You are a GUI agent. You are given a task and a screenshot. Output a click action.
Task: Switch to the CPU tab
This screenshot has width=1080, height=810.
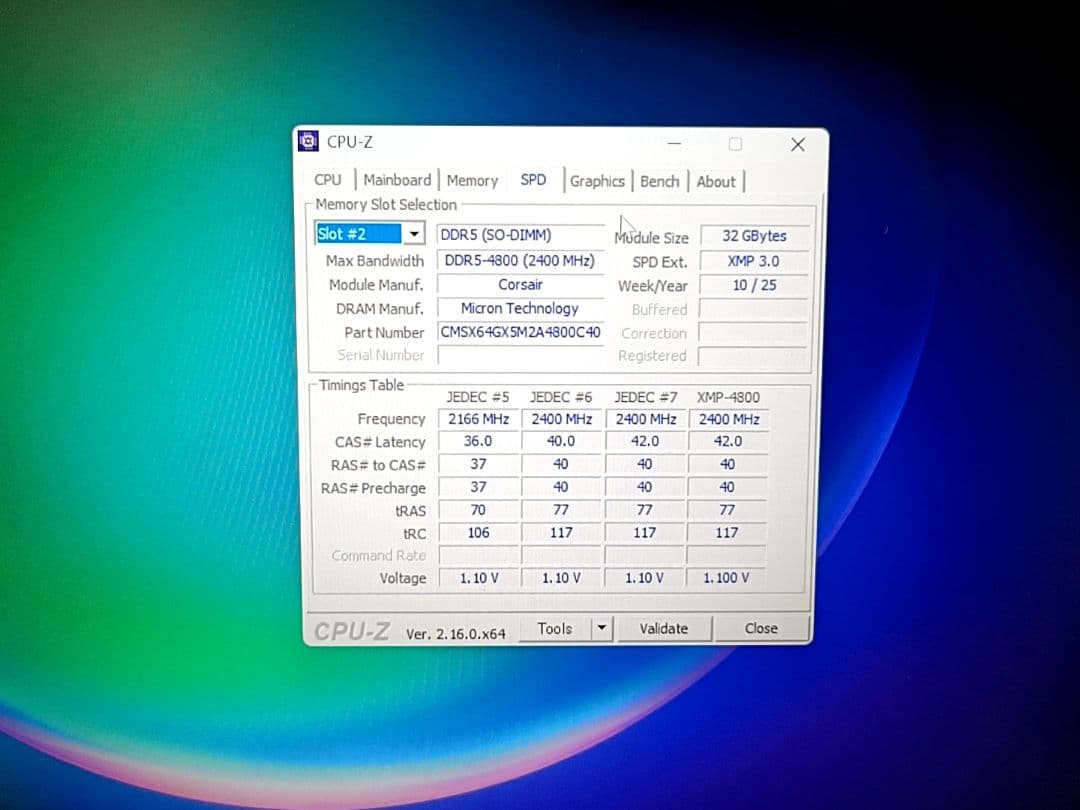[x=327, y=180]
